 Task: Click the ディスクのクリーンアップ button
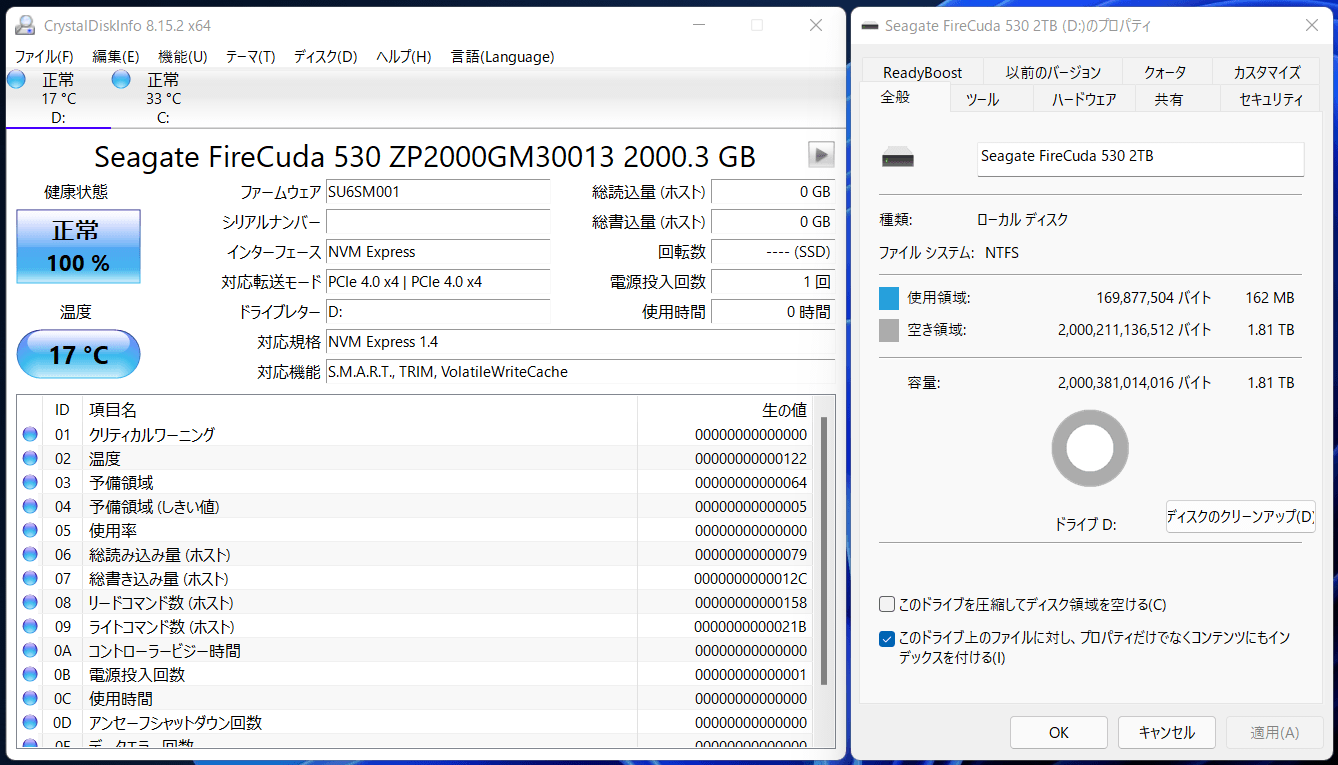(x=1240, y=517)
